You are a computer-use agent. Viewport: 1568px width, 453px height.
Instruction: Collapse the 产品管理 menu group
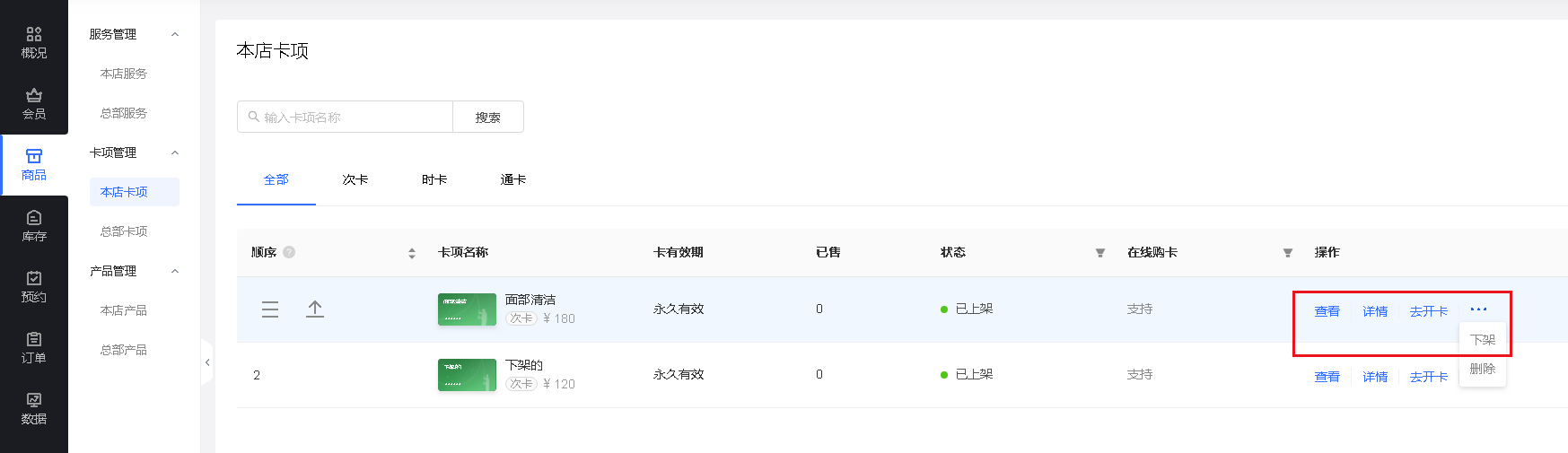[x=175, y=271]
